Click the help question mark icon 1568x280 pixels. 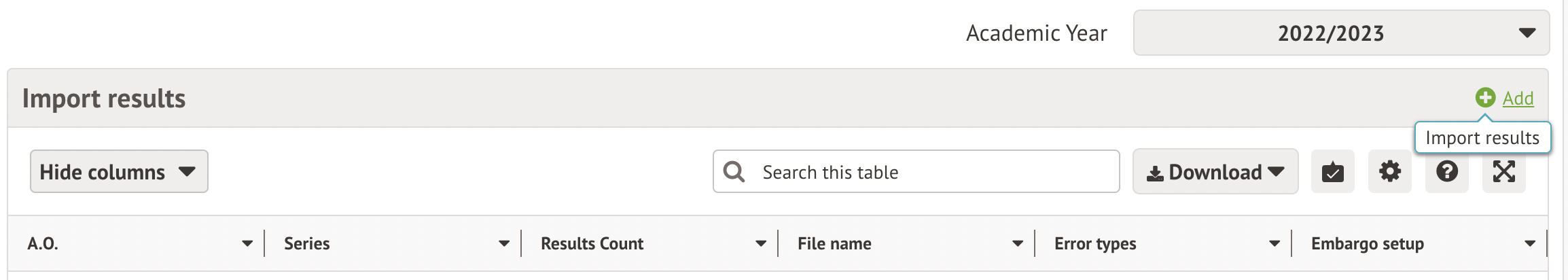pyautogui.click(x=1446, y=171)
